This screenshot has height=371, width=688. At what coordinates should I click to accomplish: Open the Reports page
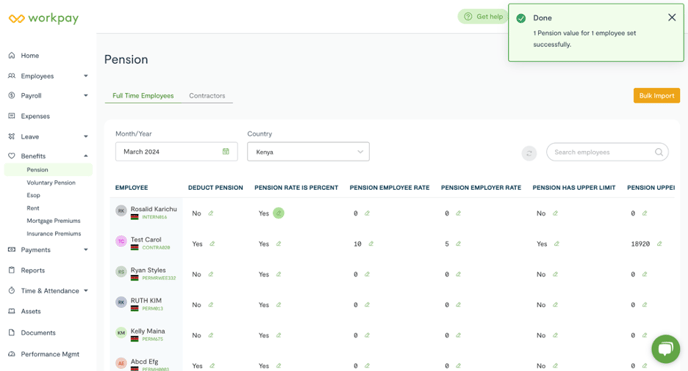tap(32, 270)
